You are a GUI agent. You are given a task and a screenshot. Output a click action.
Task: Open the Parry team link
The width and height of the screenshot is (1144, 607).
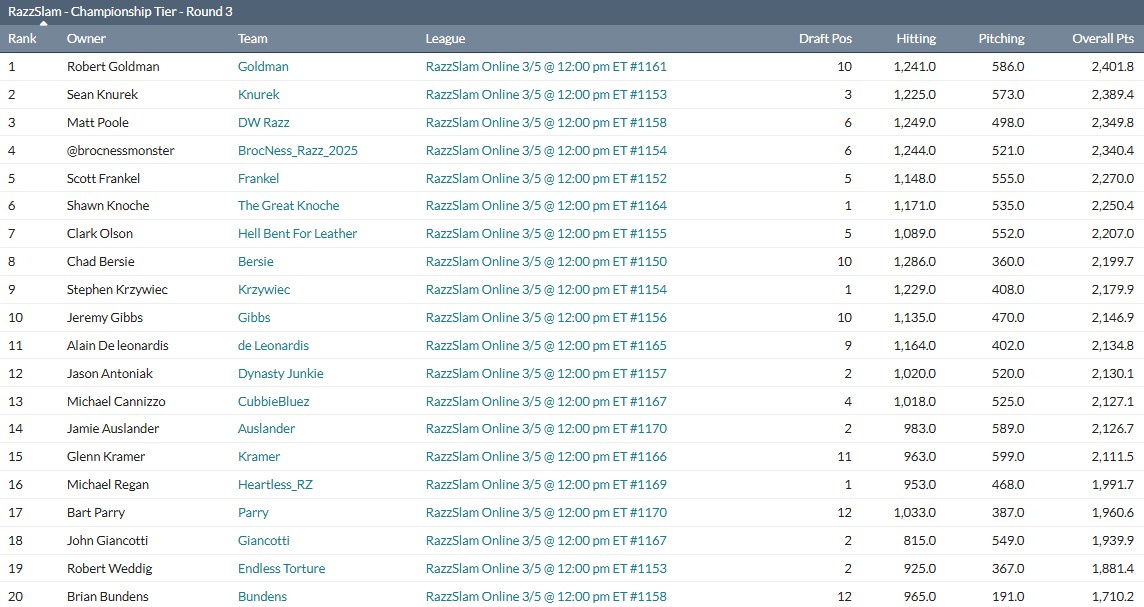(x=253, y=513)
